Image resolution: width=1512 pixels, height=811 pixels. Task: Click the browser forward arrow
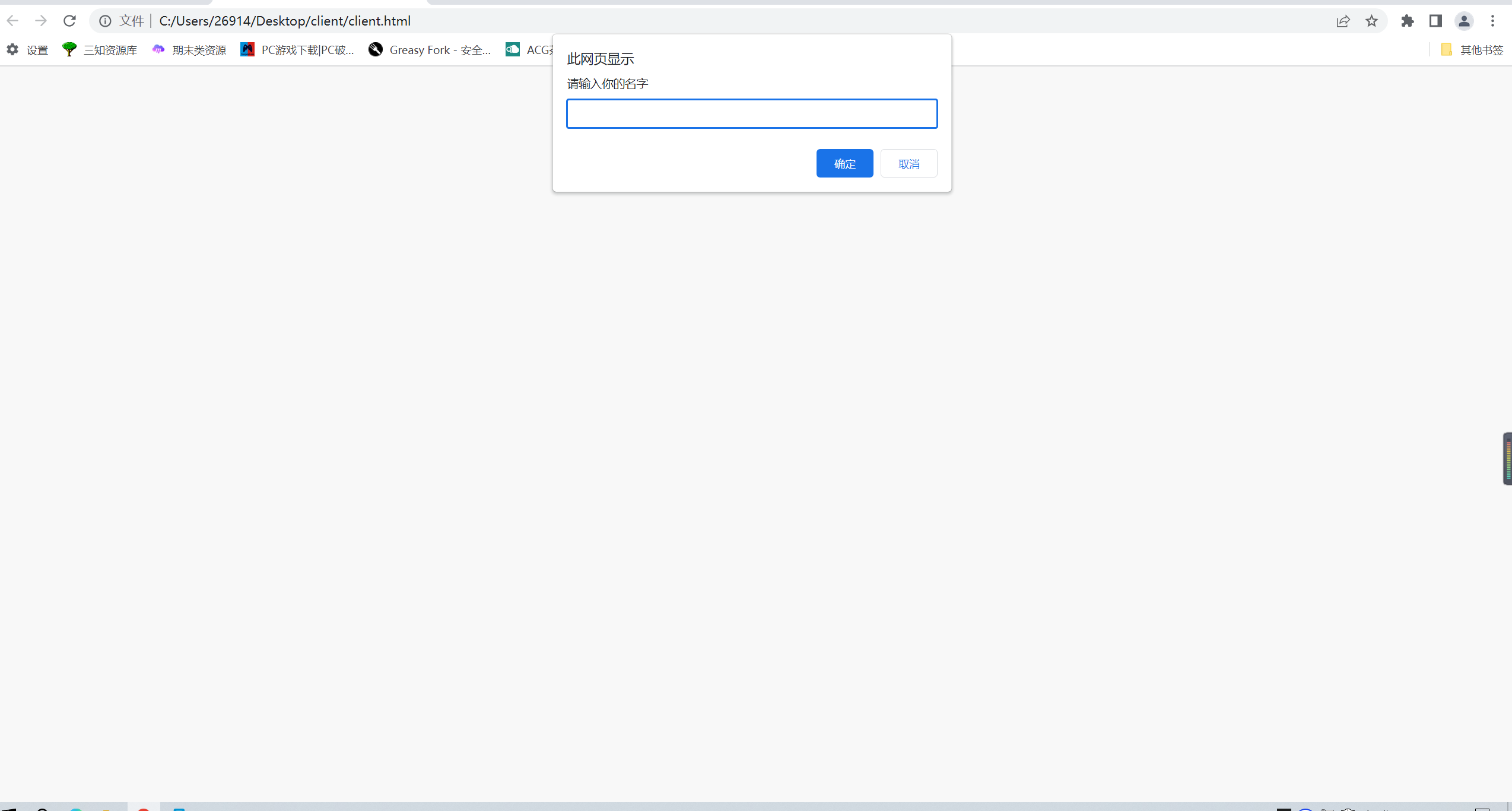click(x=40, y=21)
